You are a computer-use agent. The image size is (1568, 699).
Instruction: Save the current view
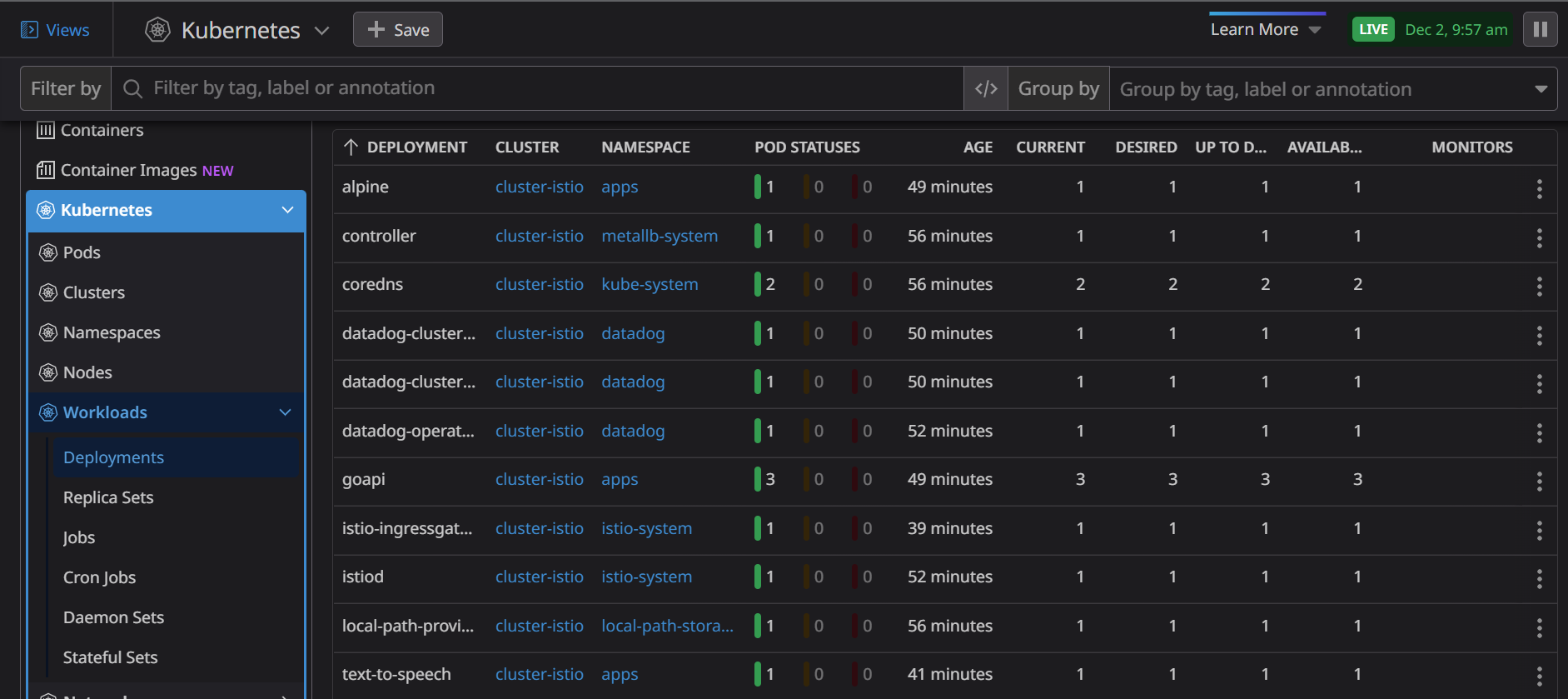point(398,30)
